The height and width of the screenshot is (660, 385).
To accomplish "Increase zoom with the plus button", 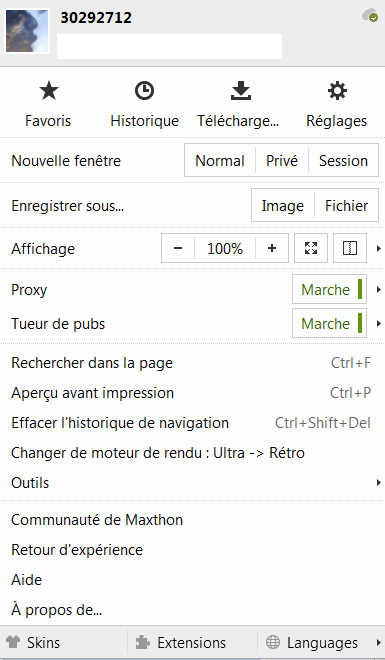I will pos(272,248).
